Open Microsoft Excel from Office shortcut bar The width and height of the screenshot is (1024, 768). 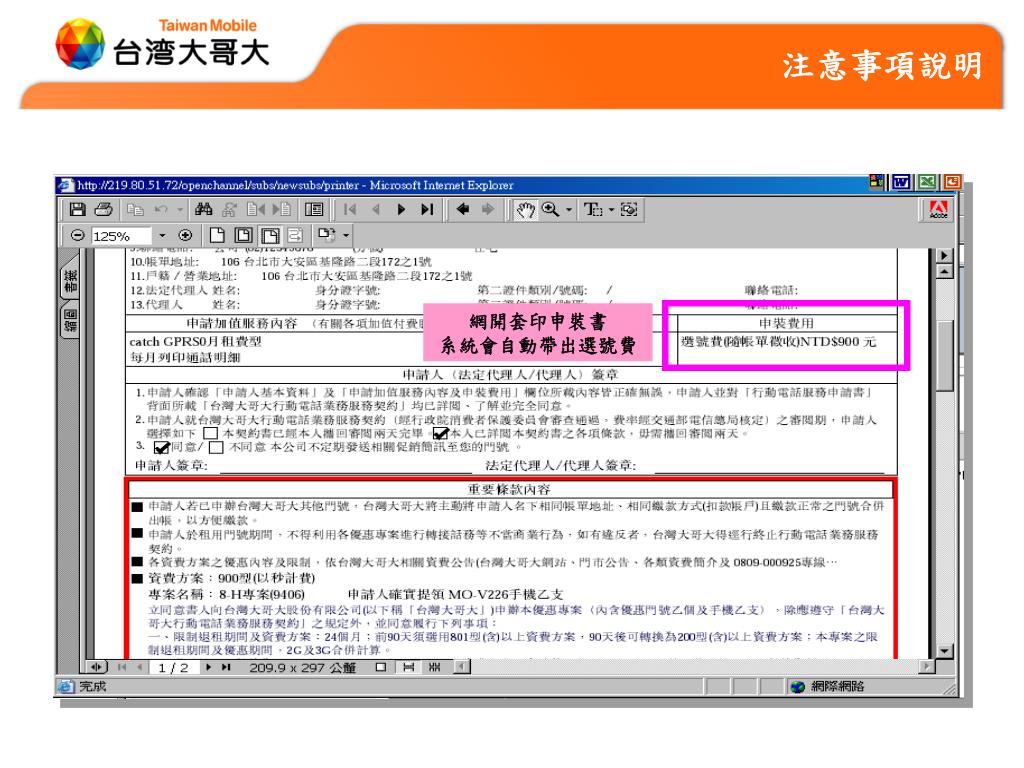(x=927, y=182)
